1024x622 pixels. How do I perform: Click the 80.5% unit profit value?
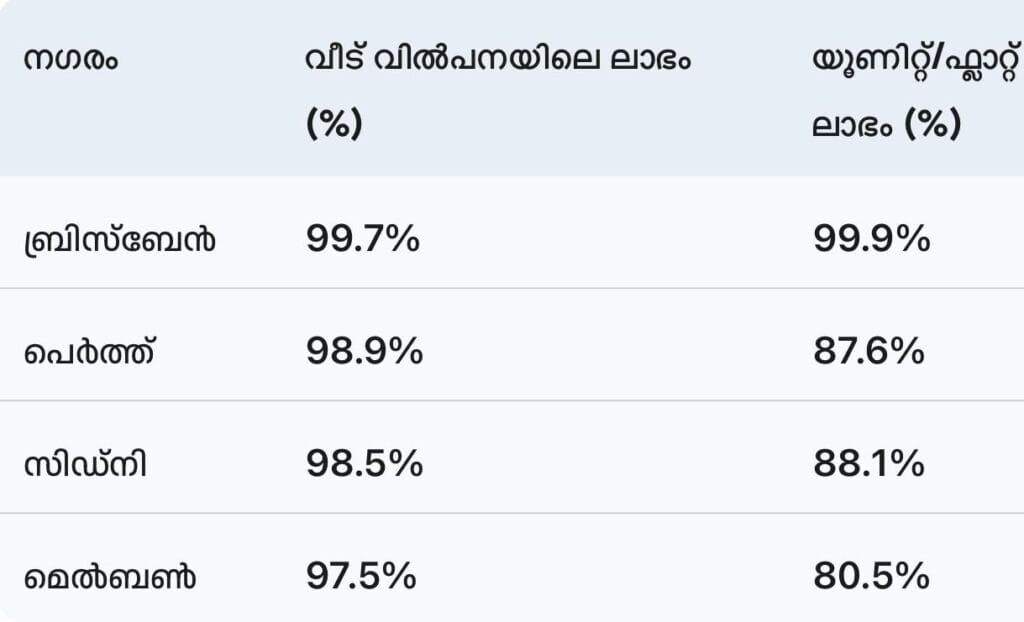870,575
